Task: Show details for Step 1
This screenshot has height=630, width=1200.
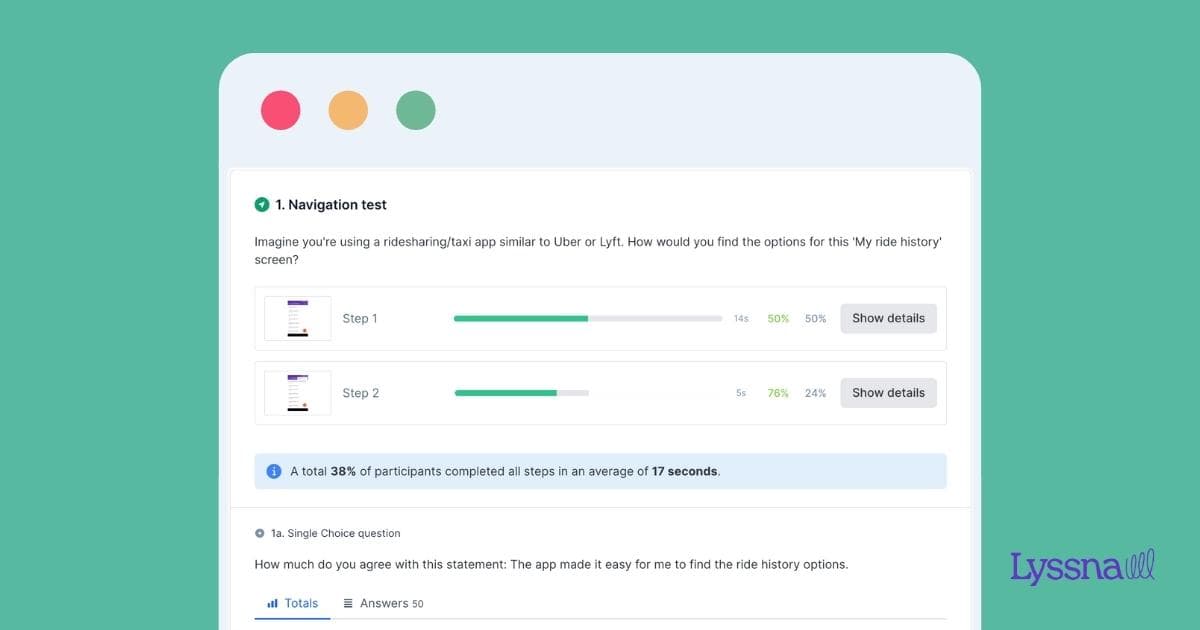Action: click(x=888, y=318)
